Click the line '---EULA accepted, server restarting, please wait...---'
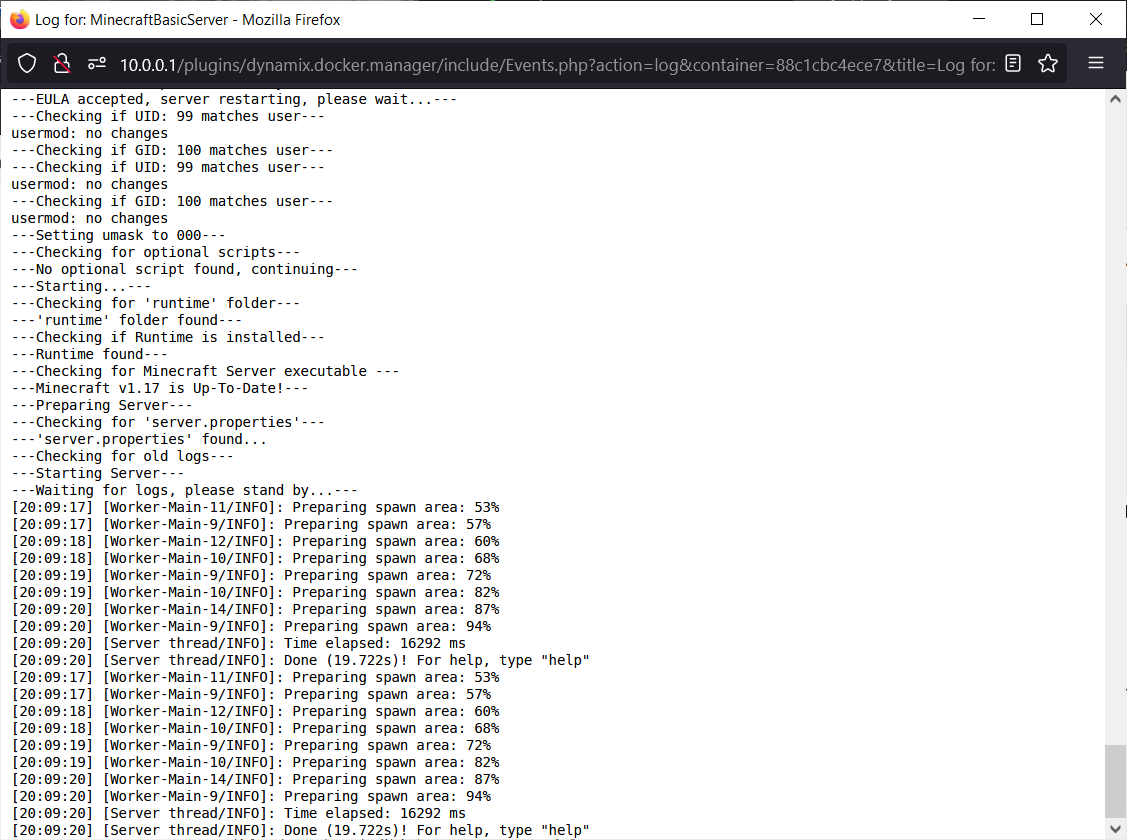Screen dimensions: 1127x840 tap(234, 99)
